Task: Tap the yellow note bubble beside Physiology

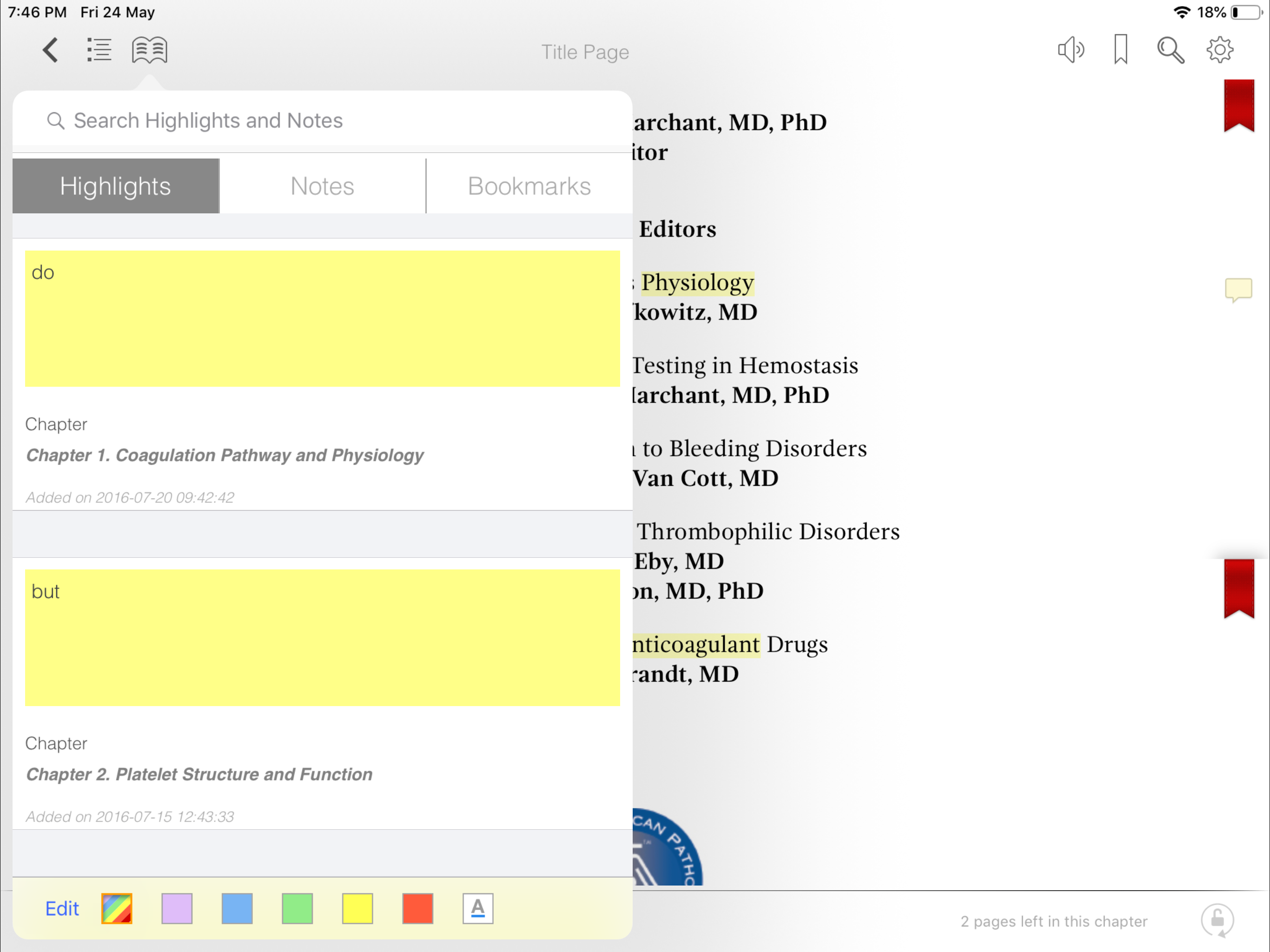Action: (x=1238, y=290)
